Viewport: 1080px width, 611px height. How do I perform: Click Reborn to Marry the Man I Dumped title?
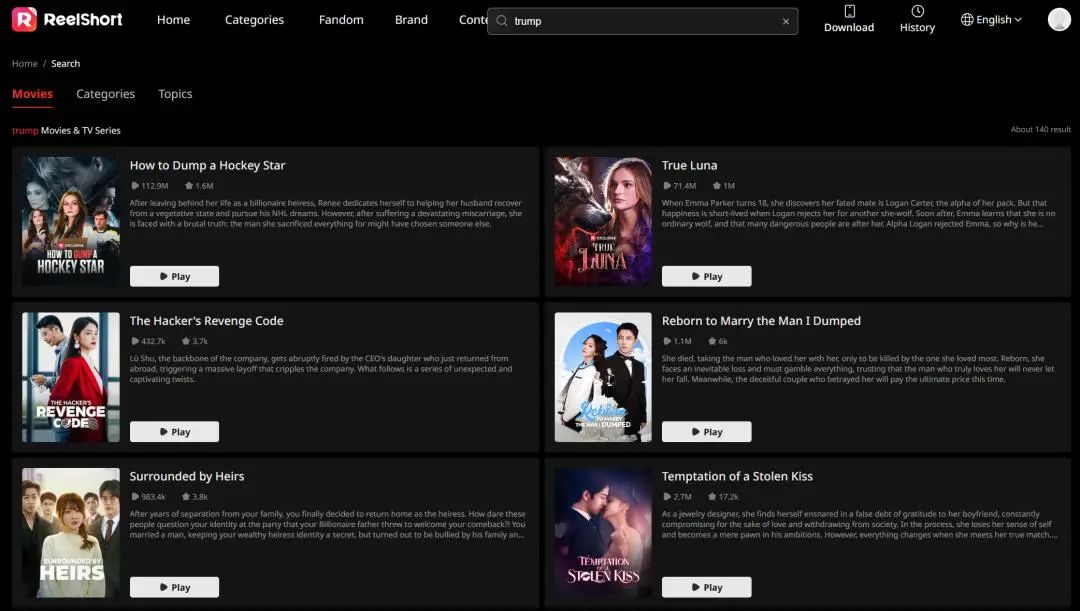click(761, 321)
